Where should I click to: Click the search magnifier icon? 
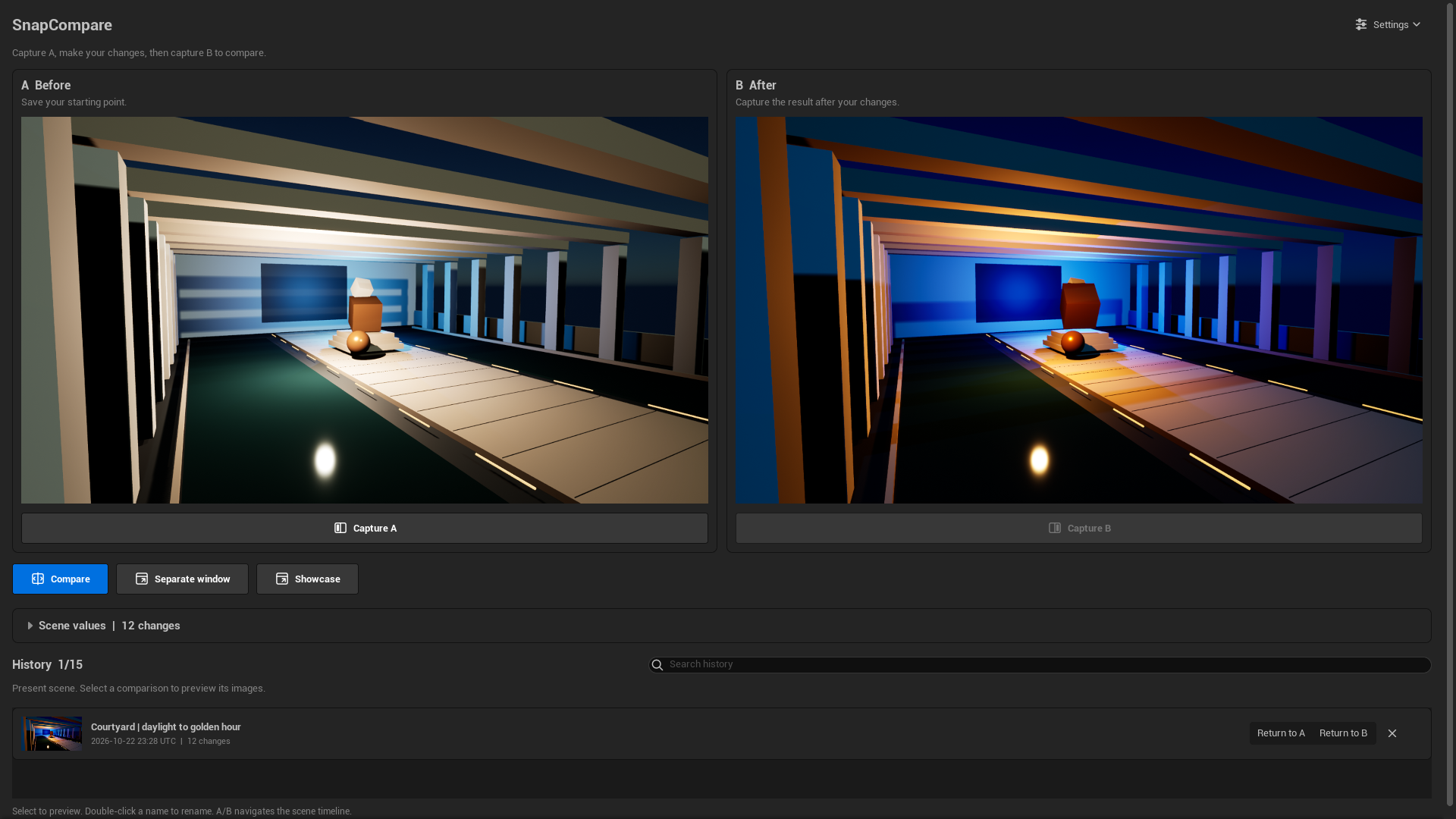point(657,665)
